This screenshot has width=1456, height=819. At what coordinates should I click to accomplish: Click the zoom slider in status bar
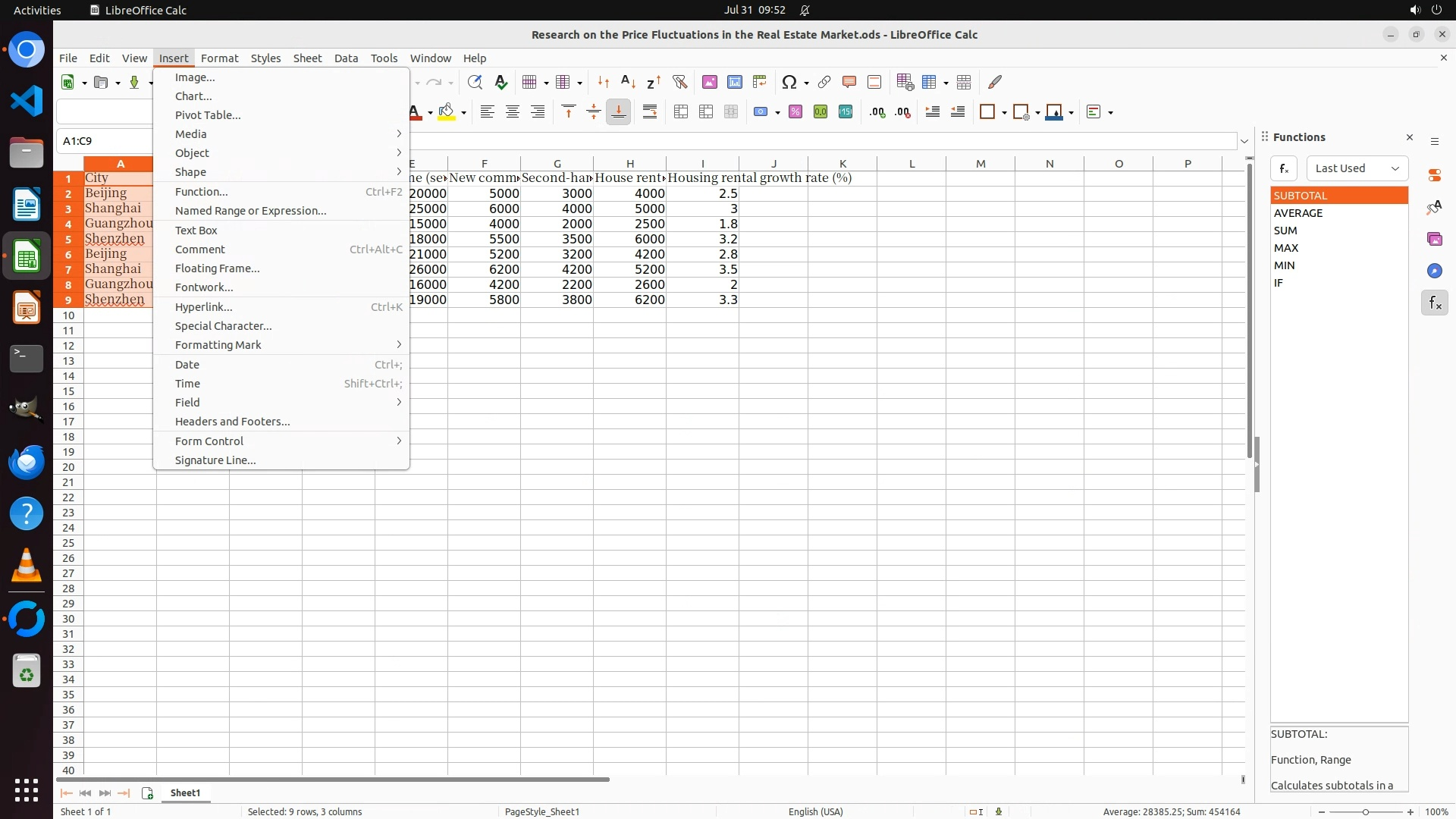(1365, 812)
